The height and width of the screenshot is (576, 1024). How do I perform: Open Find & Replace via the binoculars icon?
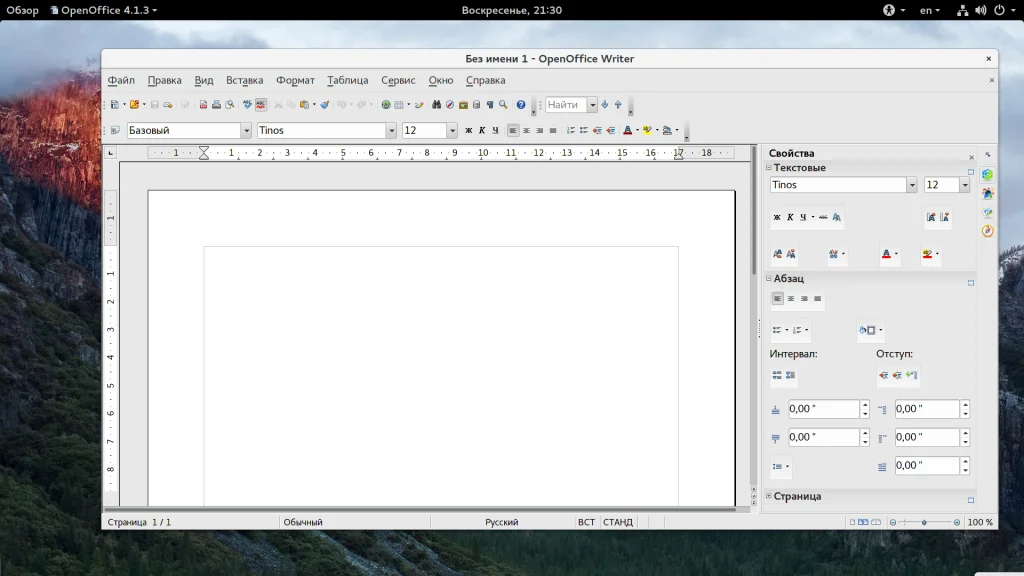437,105
